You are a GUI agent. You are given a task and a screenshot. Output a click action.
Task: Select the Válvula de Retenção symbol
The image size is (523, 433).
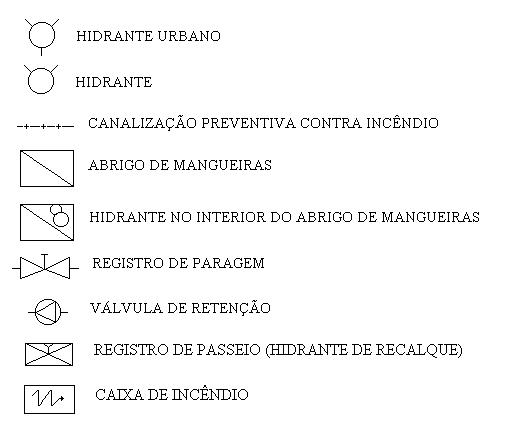click(48, 312)
